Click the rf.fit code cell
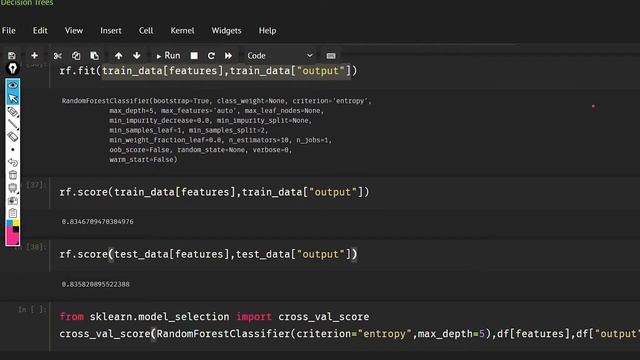Viewport: 640px width, 360px height. (x=345, y=71)
